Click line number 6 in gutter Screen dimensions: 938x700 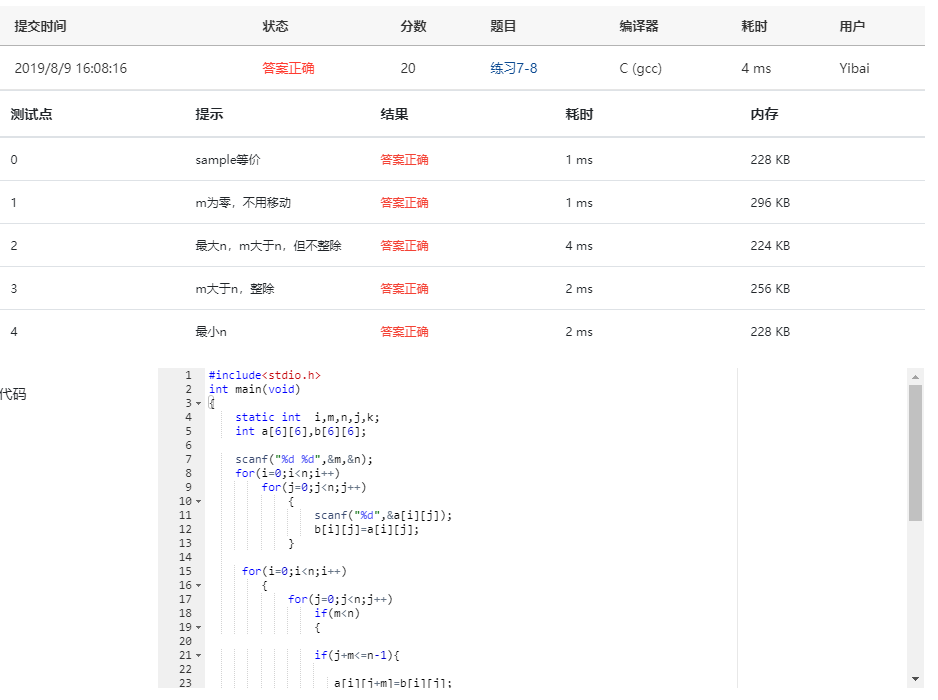click(188, 445)
